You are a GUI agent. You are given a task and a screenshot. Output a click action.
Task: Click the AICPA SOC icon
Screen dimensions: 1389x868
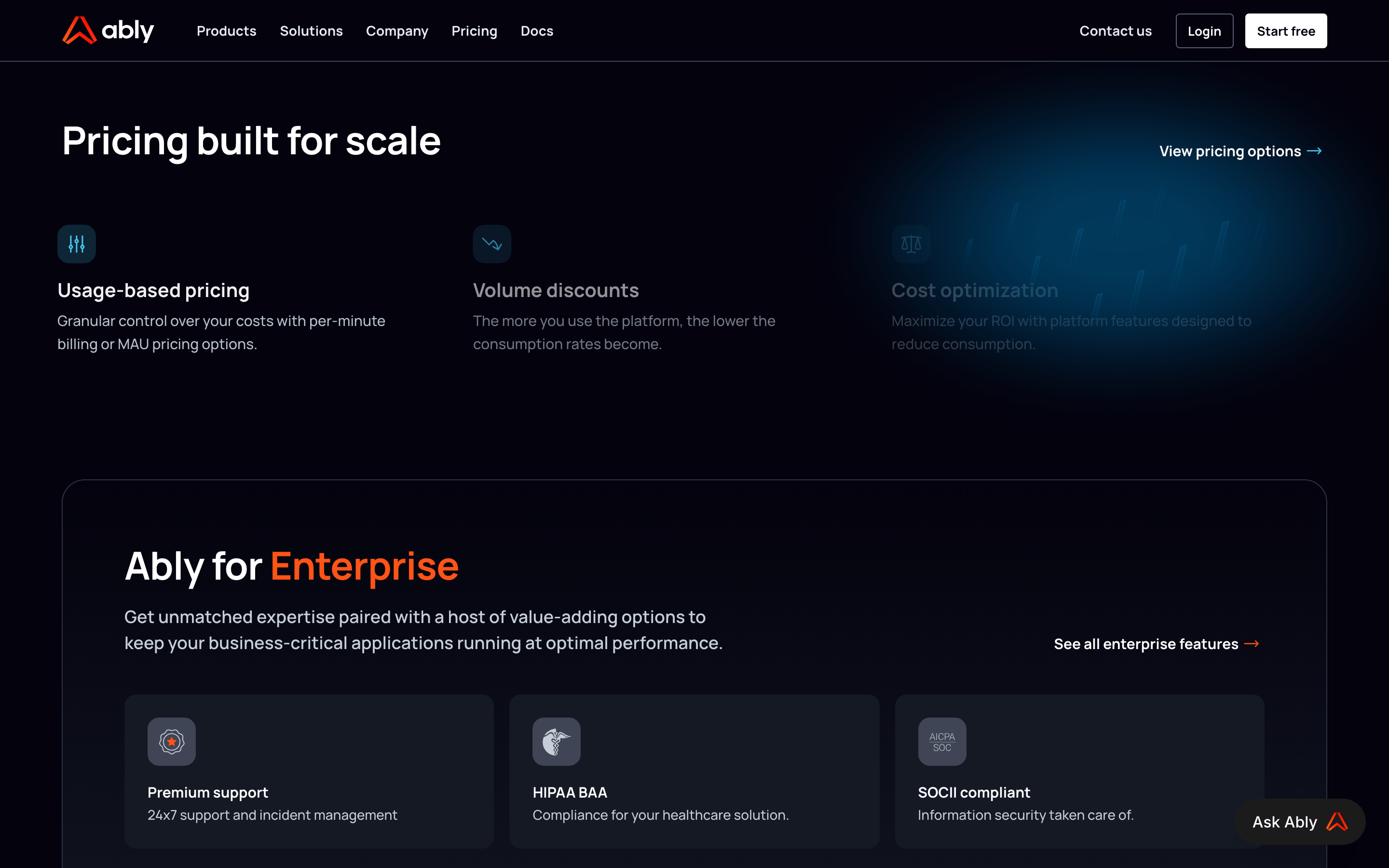tap(942, 742)
